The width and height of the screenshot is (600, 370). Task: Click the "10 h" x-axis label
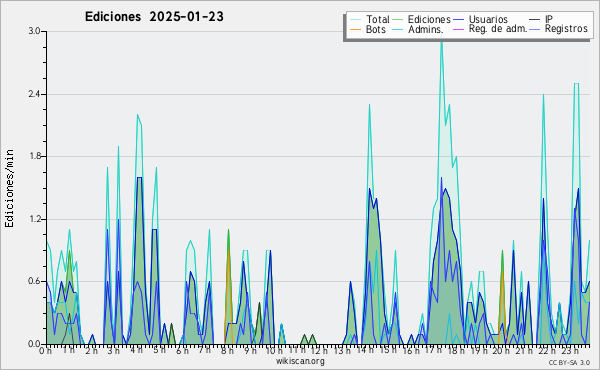click(274, 350)
